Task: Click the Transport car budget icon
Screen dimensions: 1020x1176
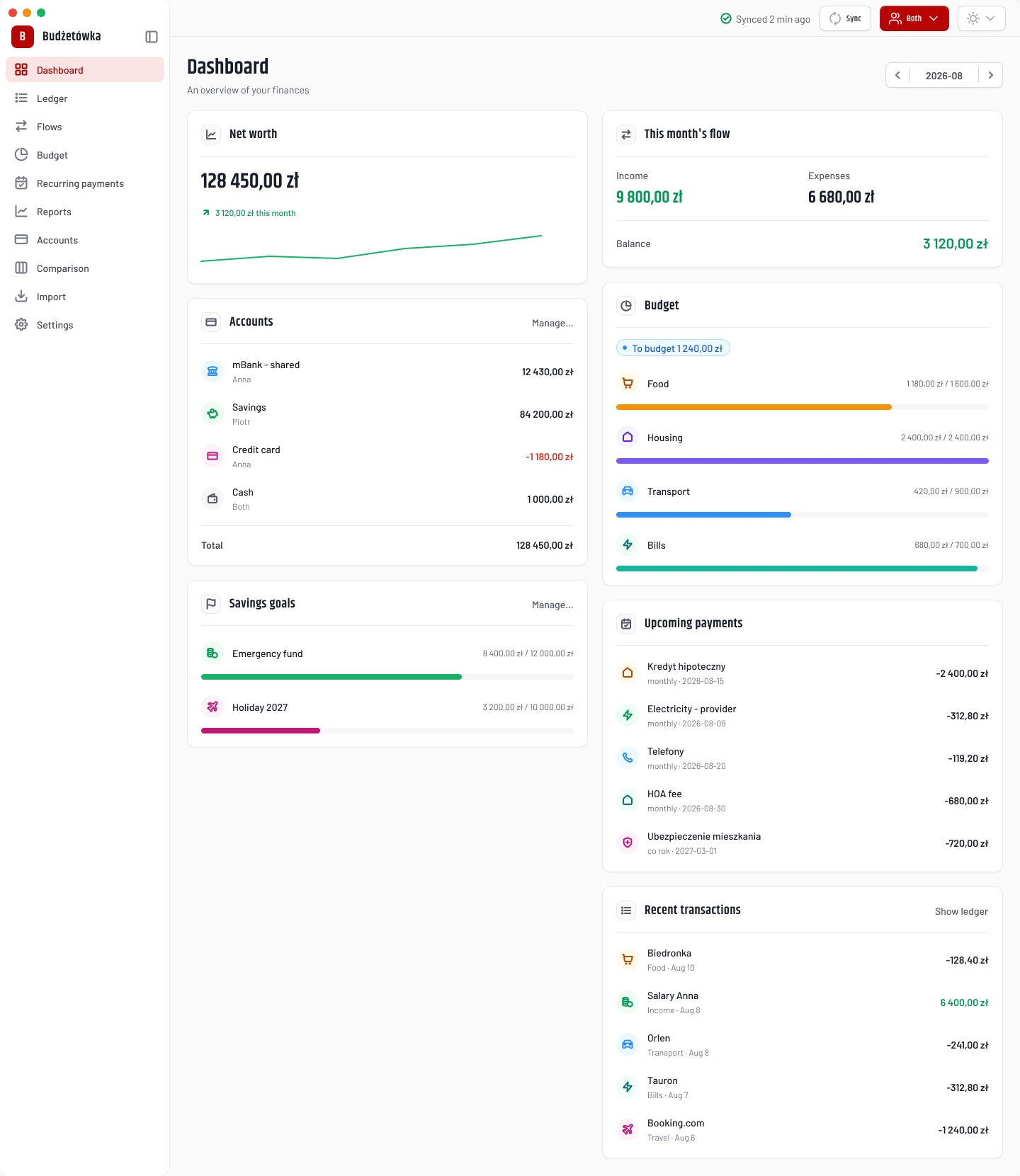Action: (x=628, y=491)
